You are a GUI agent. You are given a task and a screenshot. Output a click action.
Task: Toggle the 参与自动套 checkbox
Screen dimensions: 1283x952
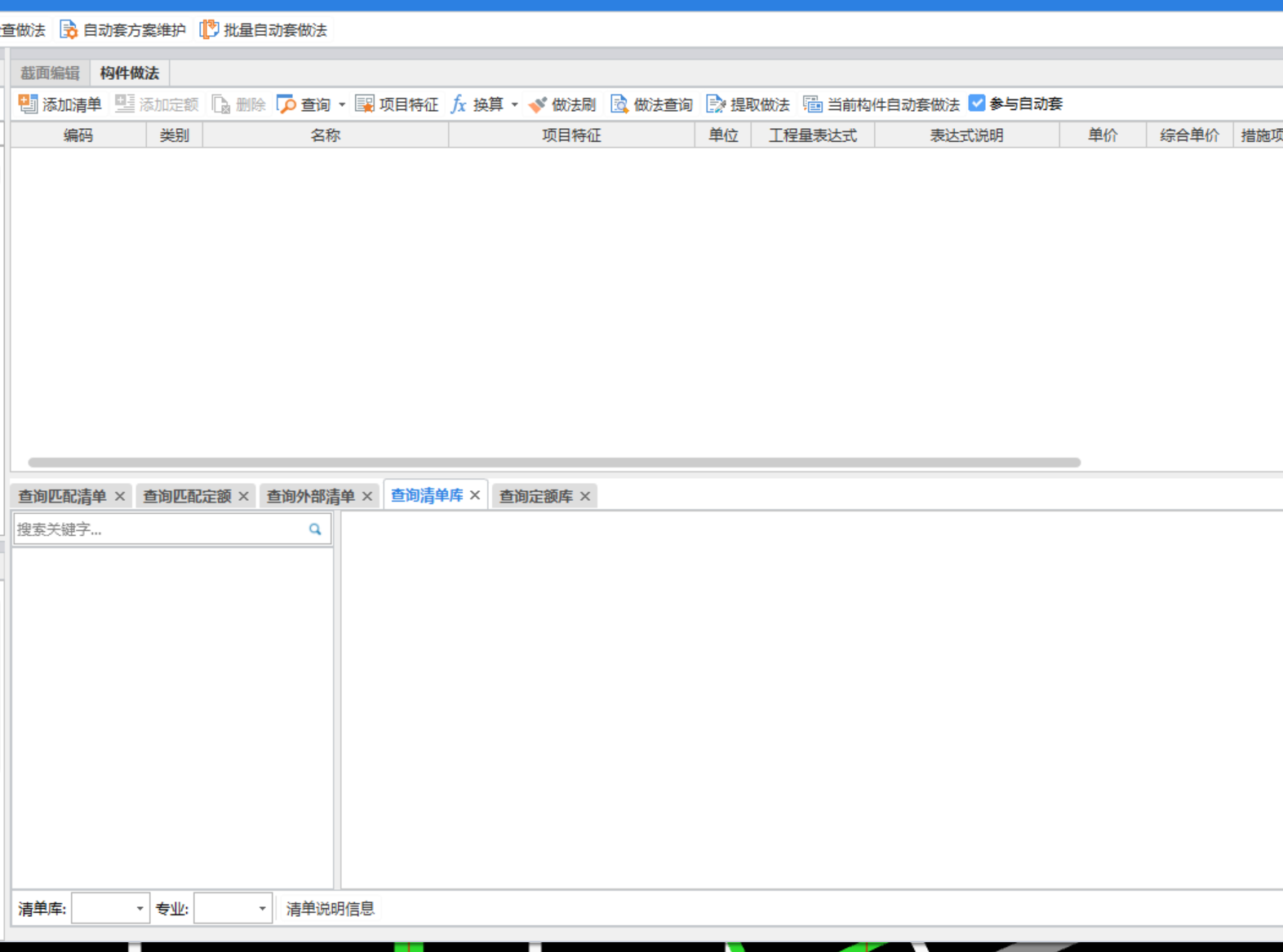pos(977,103)
